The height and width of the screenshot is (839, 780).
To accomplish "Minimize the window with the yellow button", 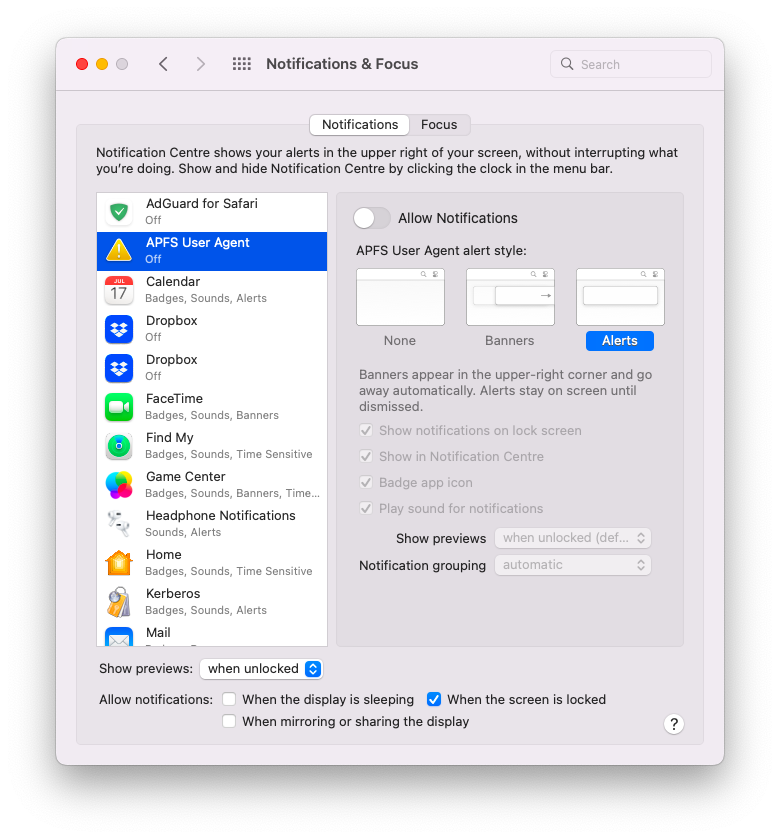I will point(102,64).
